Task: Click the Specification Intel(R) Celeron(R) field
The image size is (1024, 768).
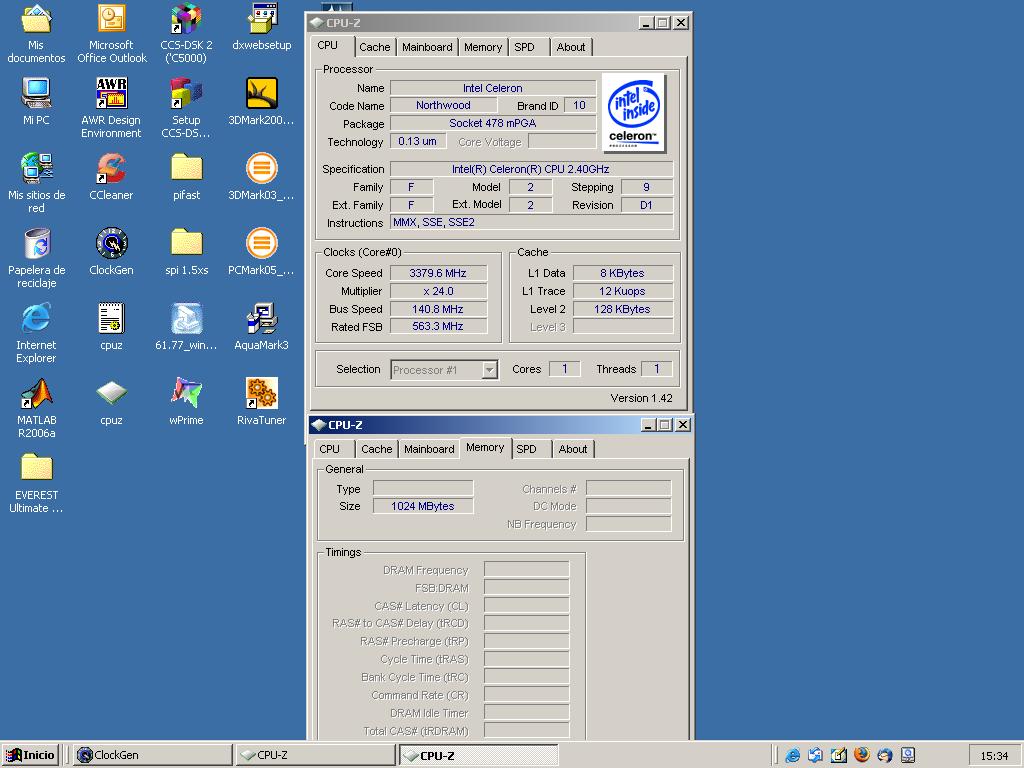Action: (x=531, y=169)
